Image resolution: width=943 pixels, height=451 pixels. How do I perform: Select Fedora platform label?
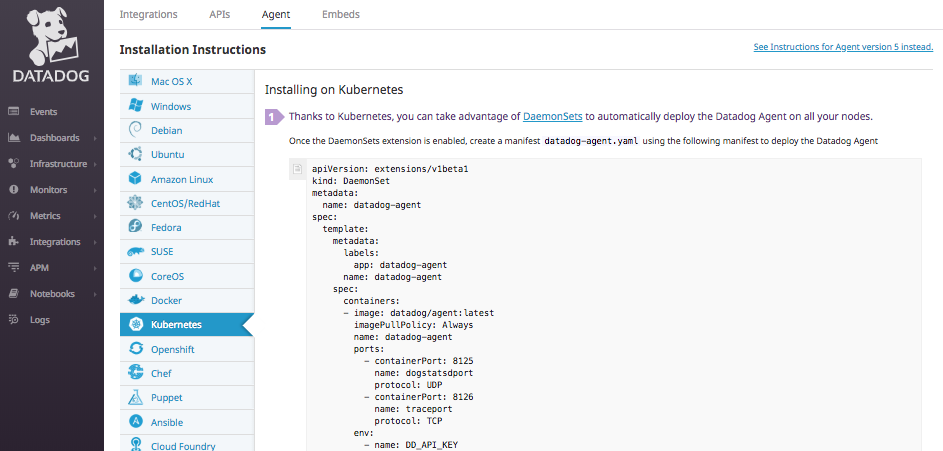click(x=166, y=228)
